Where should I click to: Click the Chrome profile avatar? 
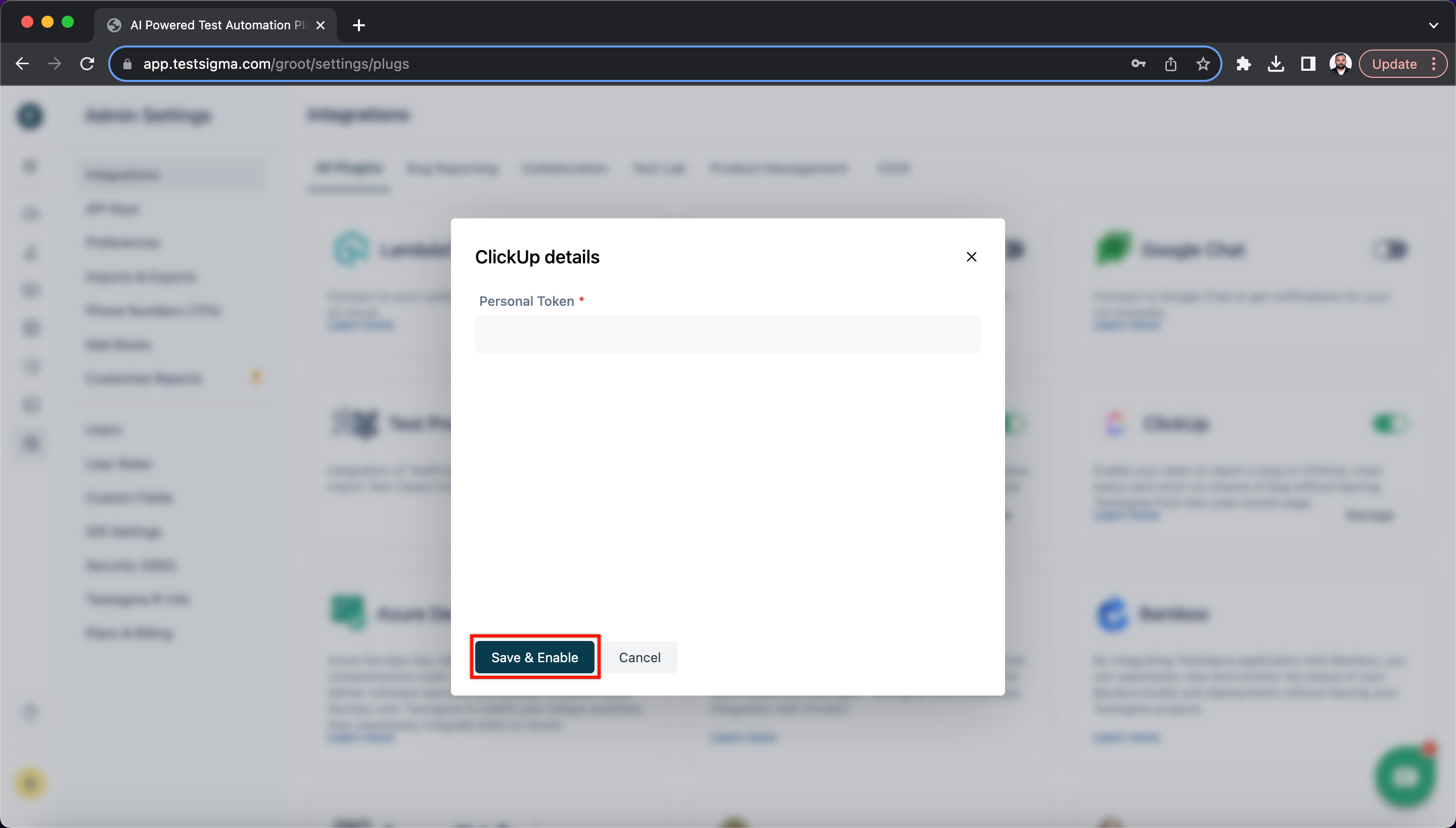click(x=1340, y=64)
